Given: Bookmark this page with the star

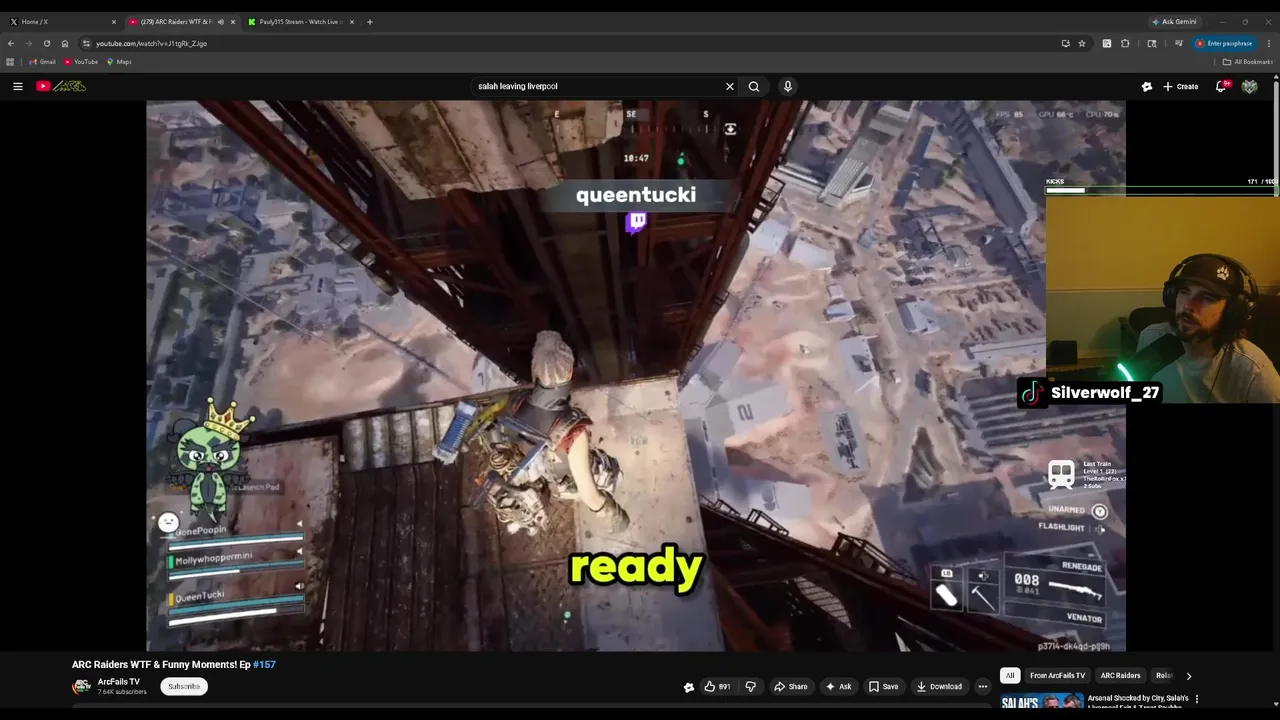Looking at the screenshot, I should (1082, 43).
